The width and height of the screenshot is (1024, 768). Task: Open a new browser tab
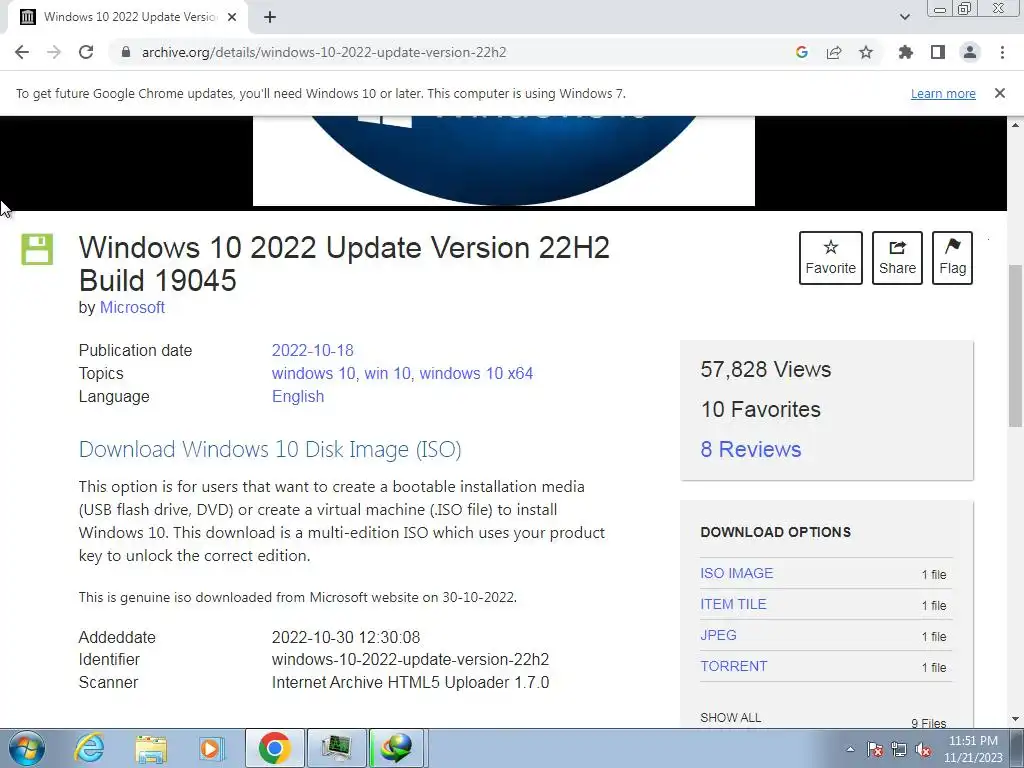[270, 17]
